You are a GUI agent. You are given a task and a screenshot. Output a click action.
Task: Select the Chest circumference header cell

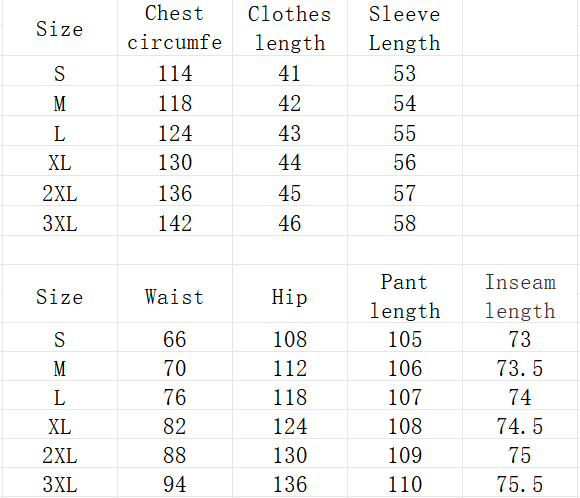point(175,28)
